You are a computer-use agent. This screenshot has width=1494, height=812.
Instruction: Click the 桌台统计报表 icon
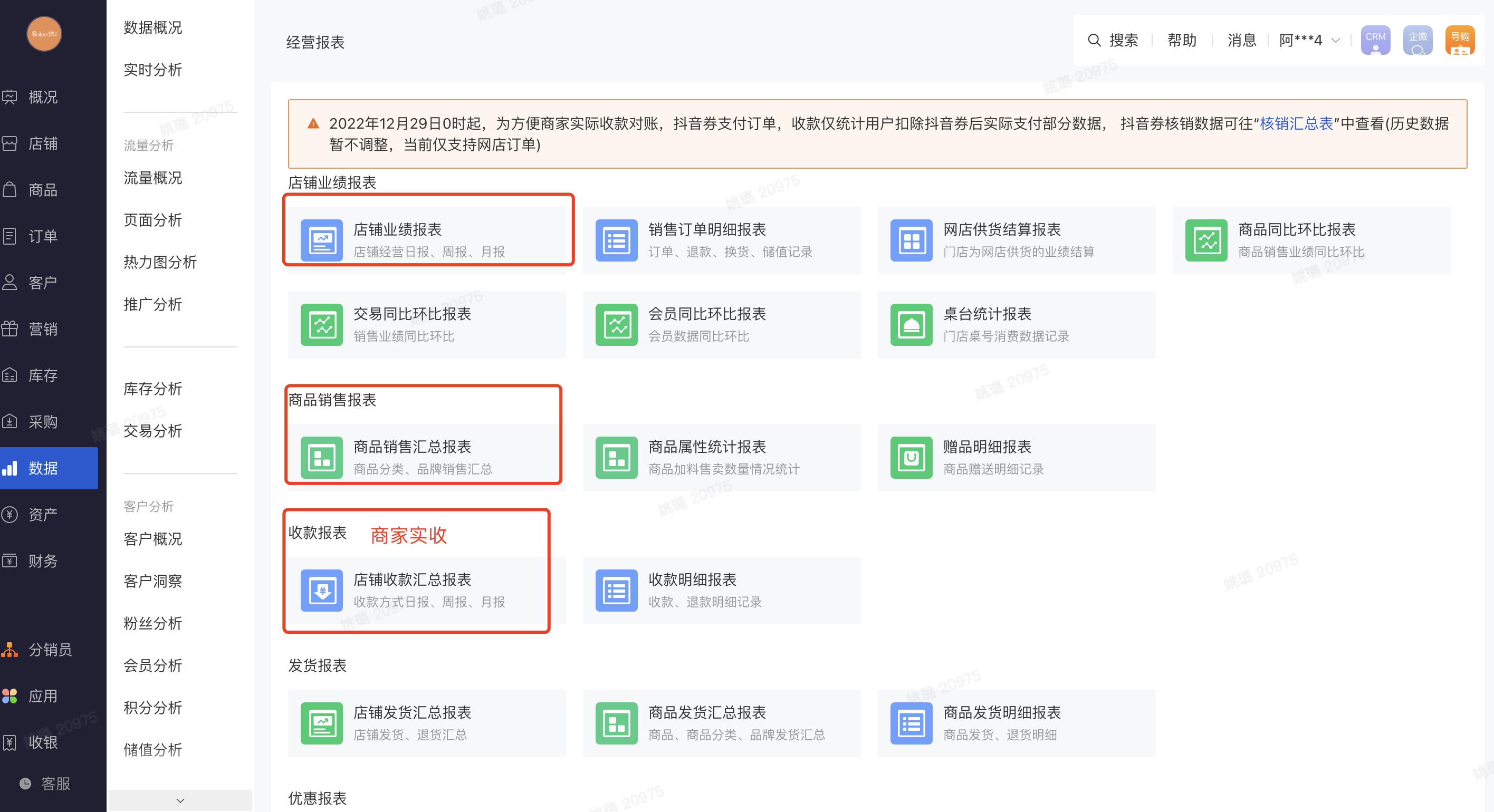tap(911, 325)
